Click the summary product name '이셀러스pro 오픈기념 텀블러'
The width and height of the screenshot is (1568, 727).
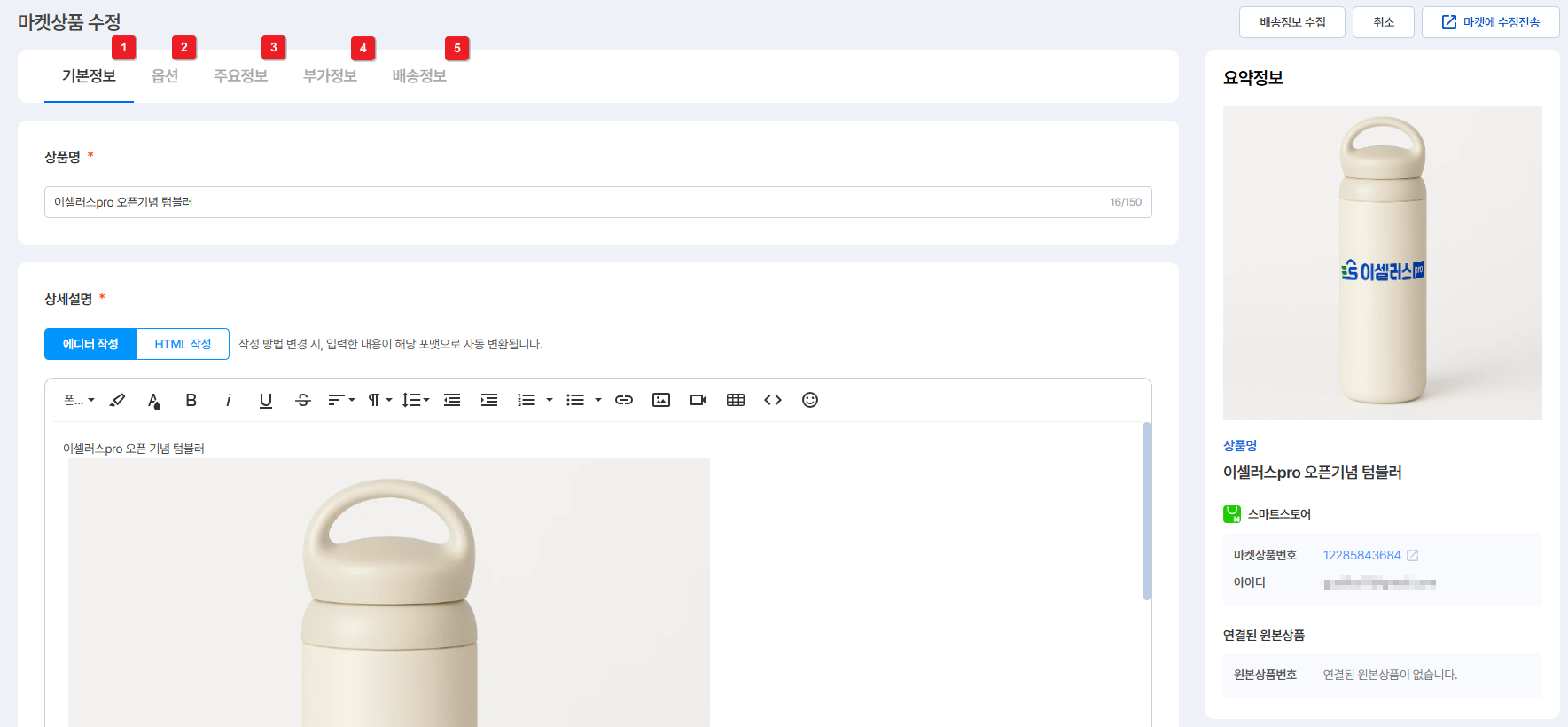click(x=1313, y=473)
